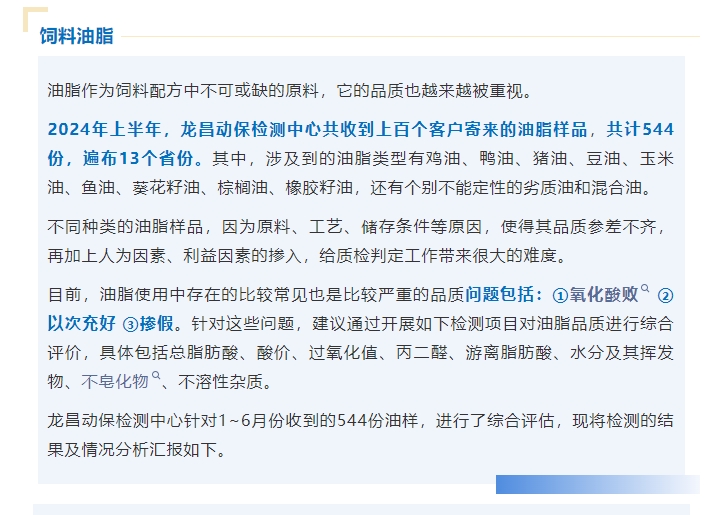Click the search icon after 不皂化物

click(x=156, y=375)
